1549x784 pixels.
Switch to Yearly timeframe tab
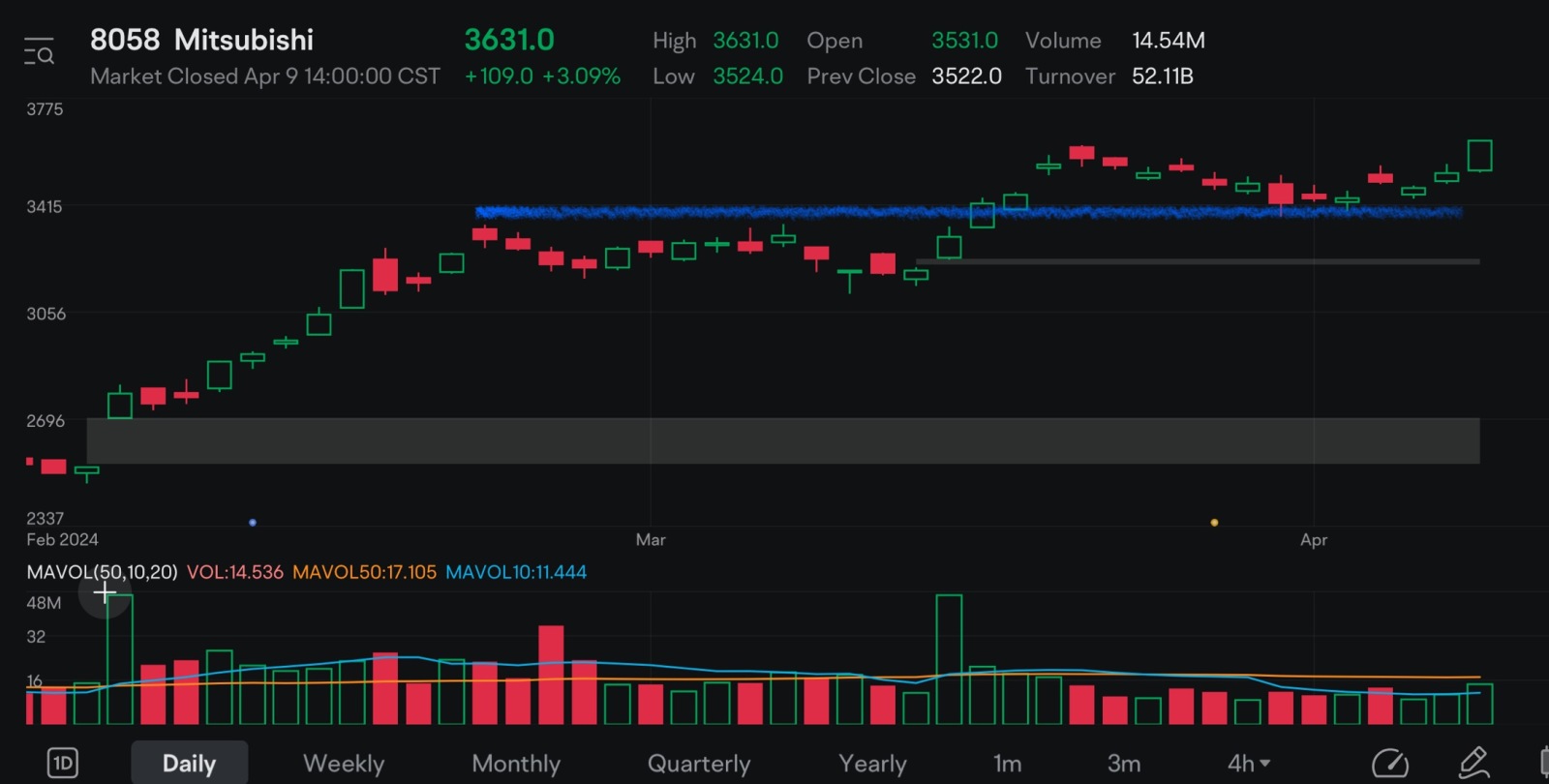tap(872, 764)
